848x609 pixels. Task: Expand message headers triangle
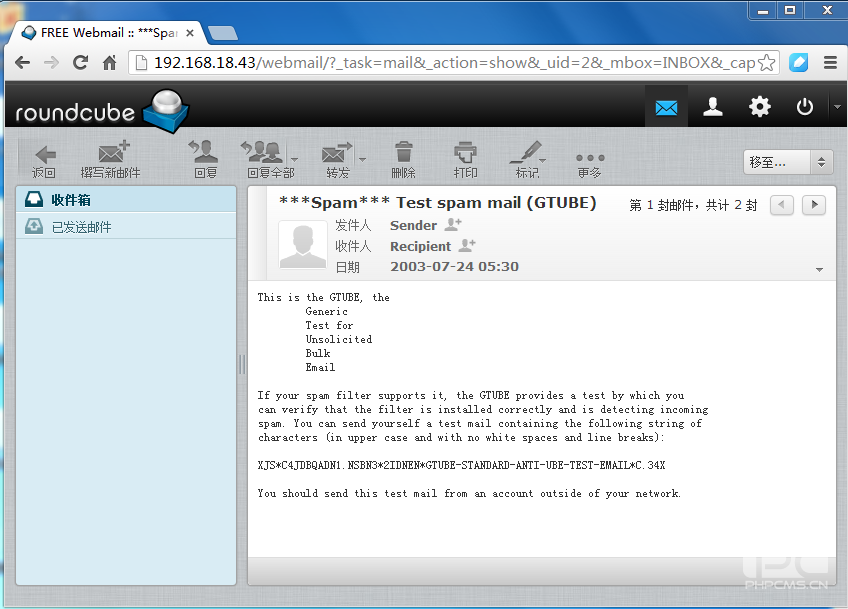(819, 269)
